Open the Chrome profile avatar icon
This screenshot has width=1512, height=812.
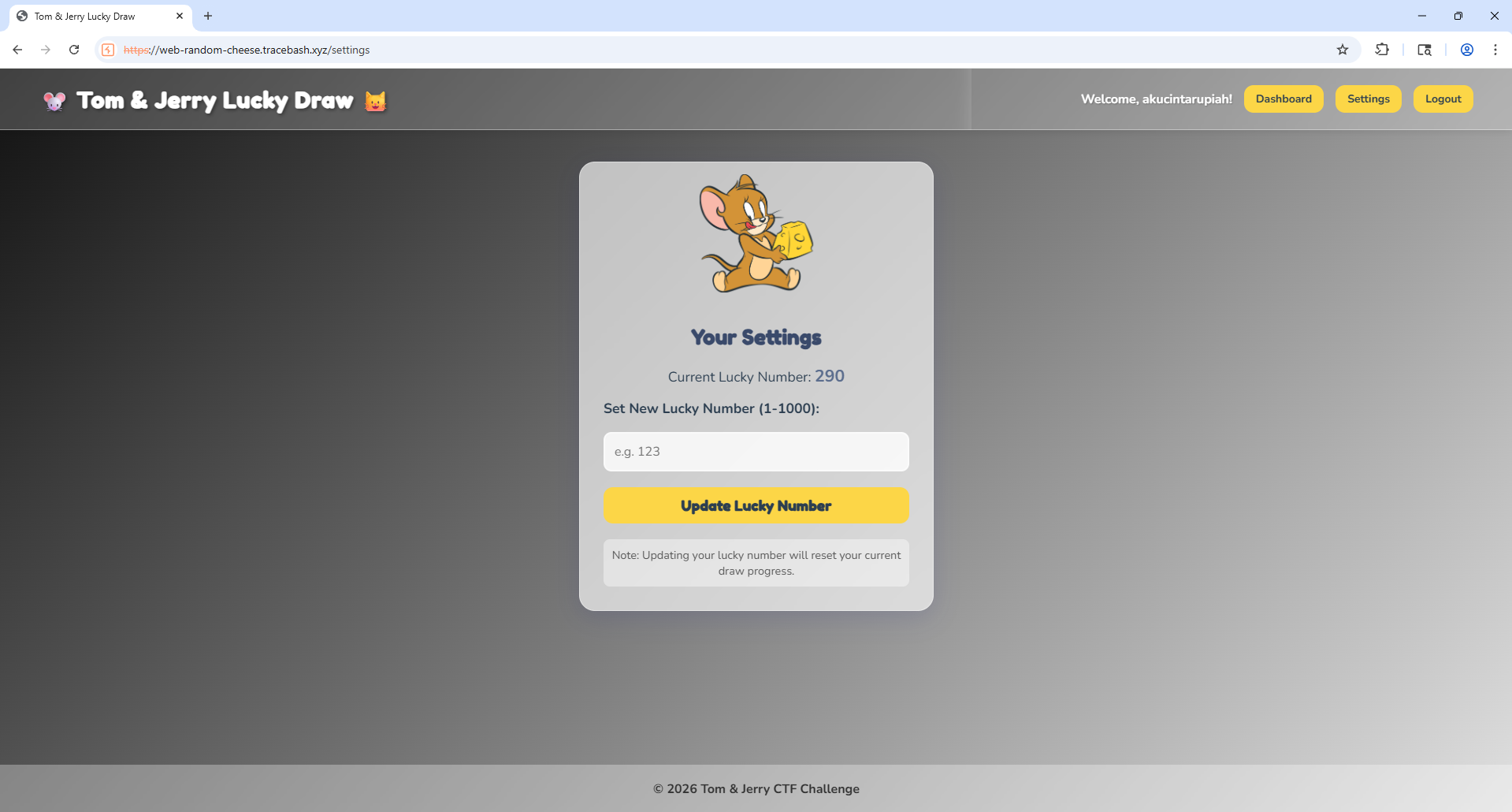1467,50
